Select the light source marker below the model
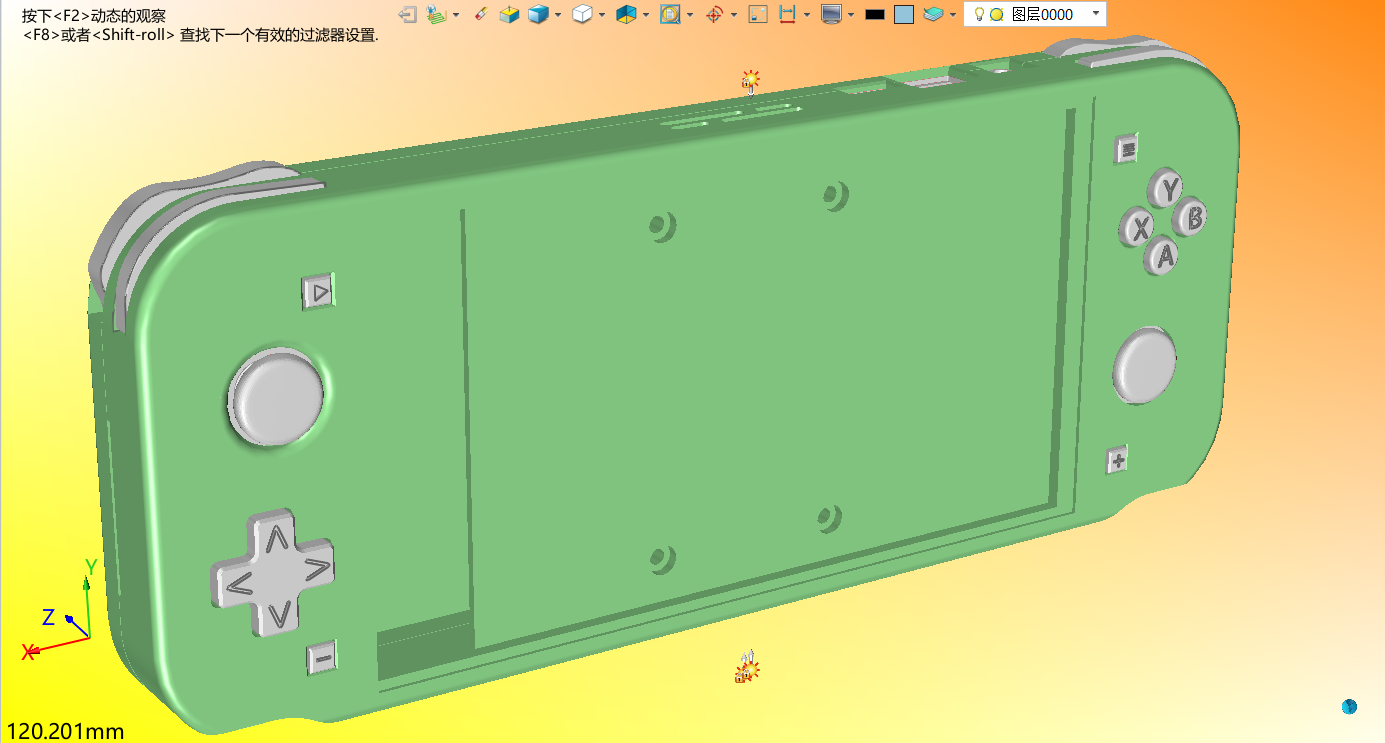 (x=746, y=667)
